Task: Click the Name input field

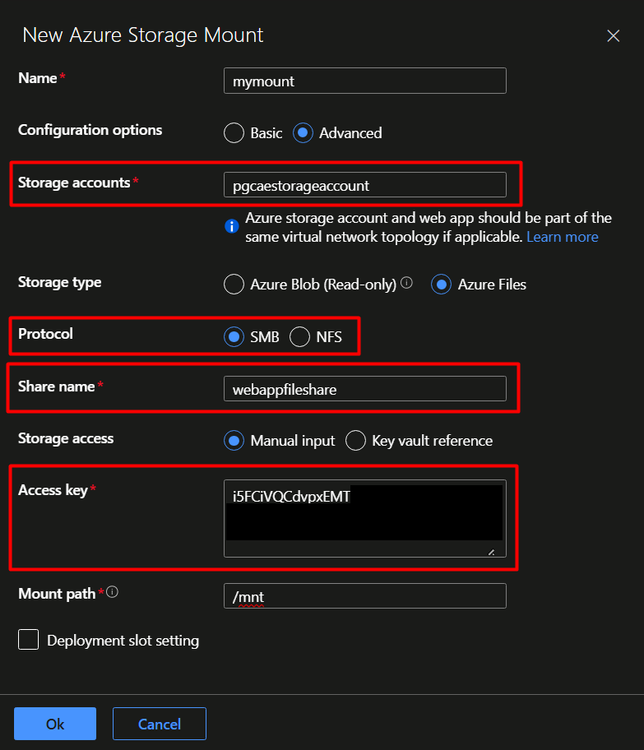Action: point(365,81)
